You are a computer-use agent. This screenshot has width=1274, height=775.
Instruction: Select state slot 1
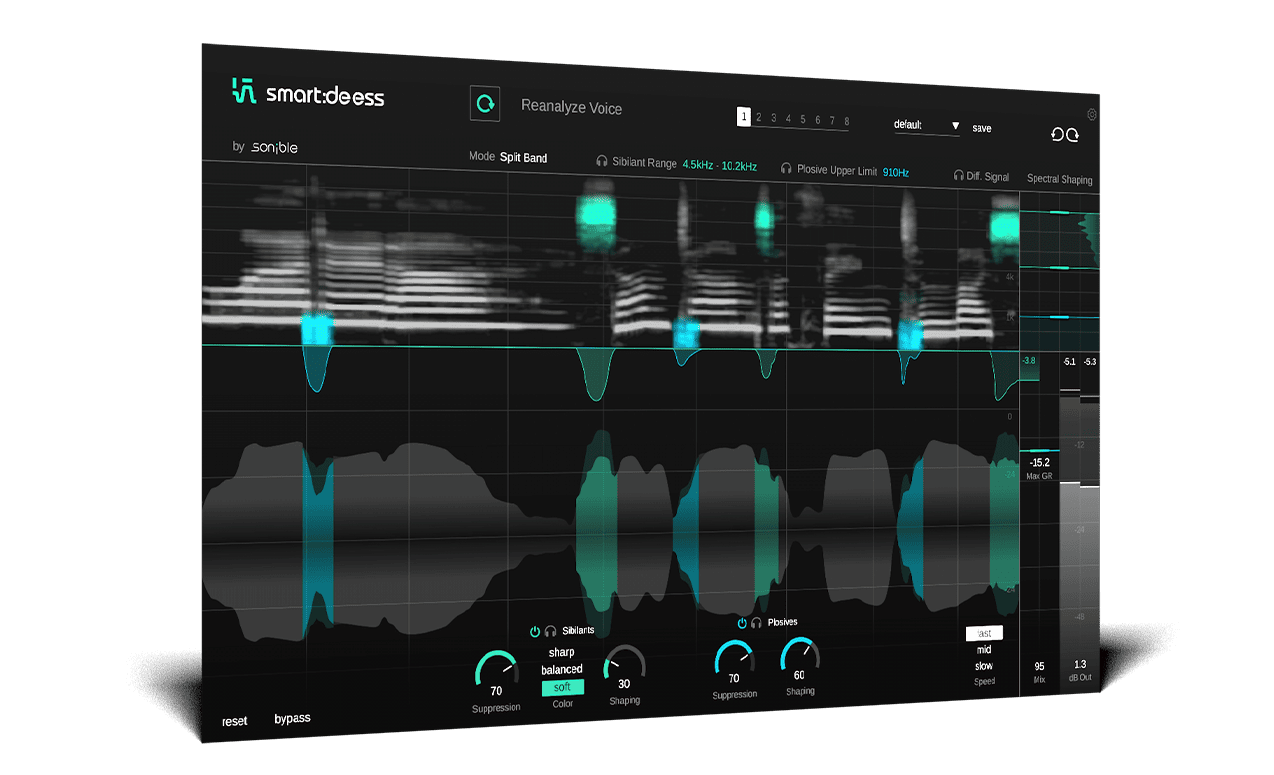(x=744, y=117)
